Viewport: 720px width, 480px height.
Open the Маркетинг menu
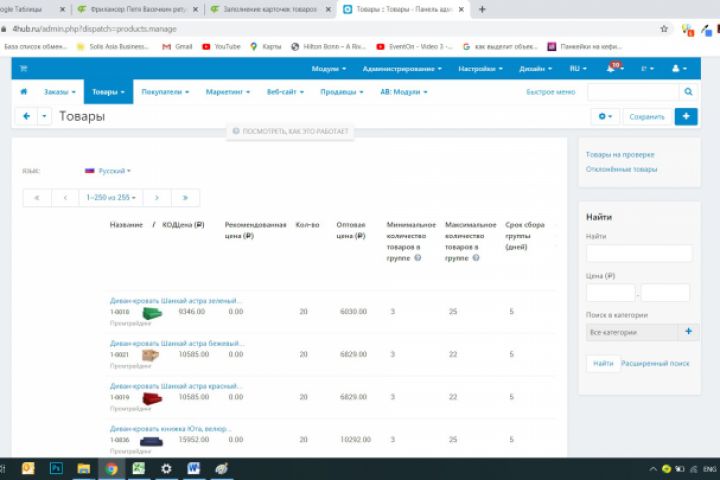tap(228, 92)
